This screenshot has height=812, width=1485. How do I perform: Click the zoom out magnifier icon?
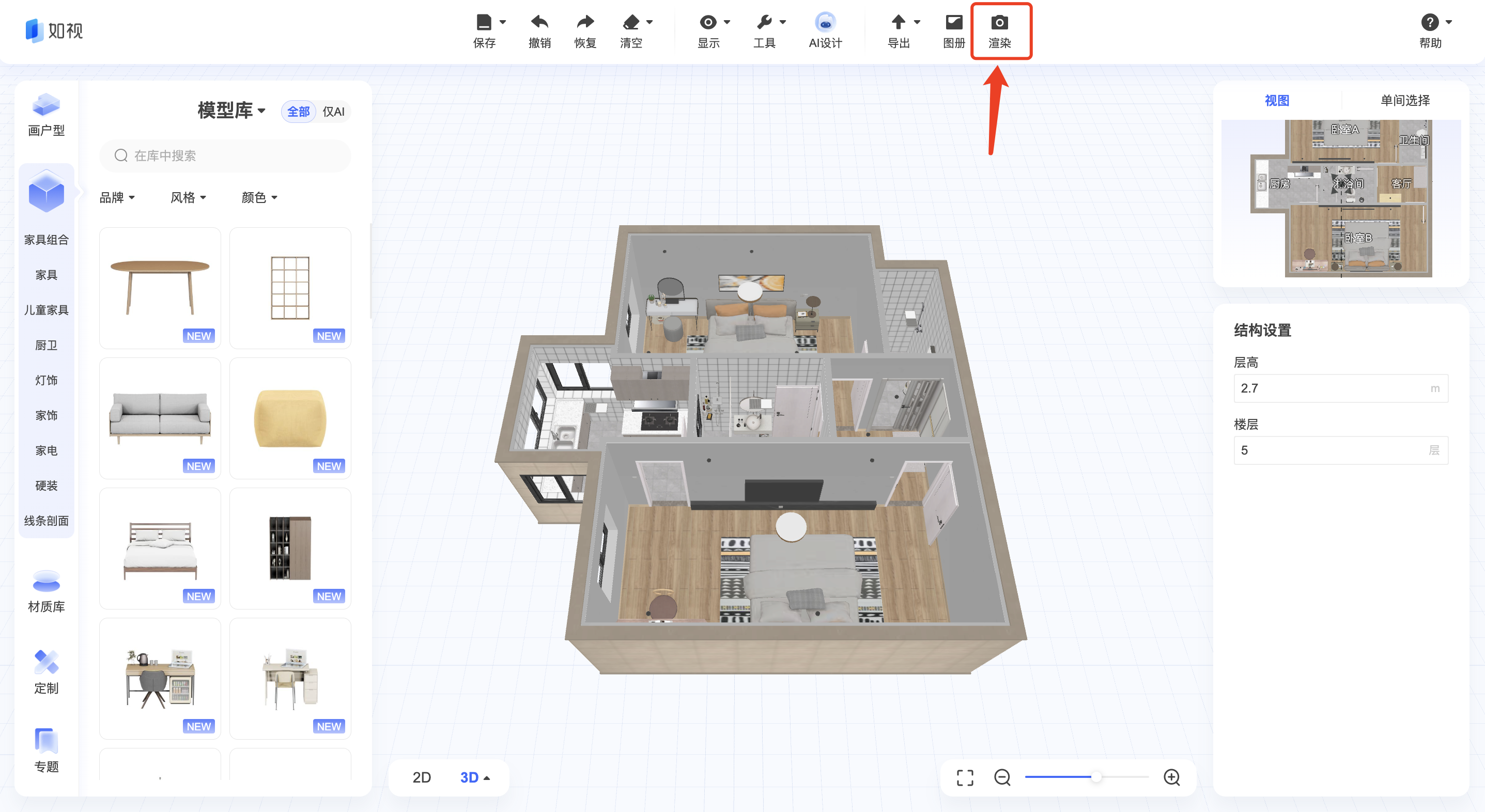click(x=1002, y=777)
